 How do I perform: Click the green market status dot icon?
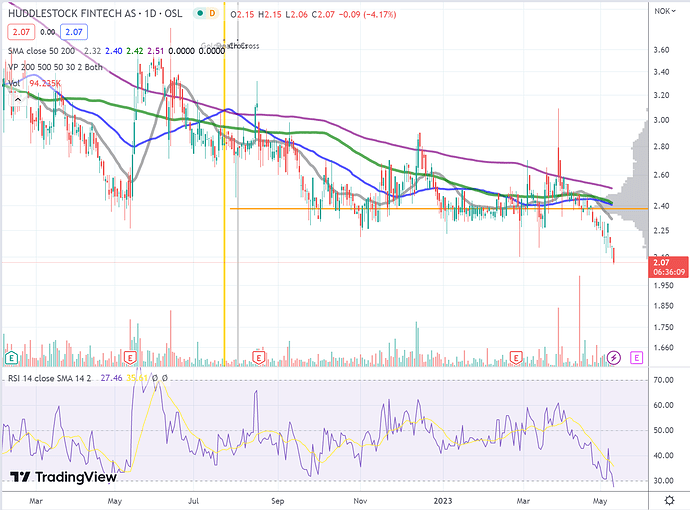pyautogui.click(x=200, y=14)
